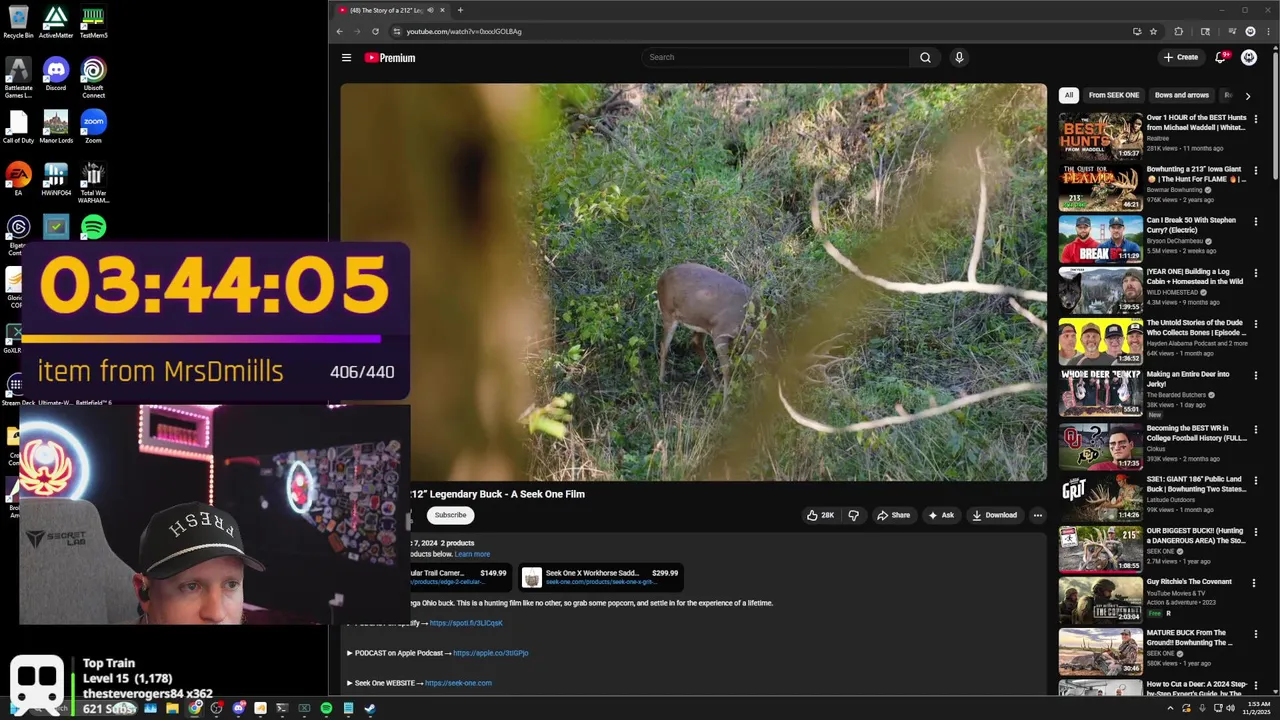The width and height of the screenshot is (1280, 720).
Task: Click the Share button
Action: [893, 515]
